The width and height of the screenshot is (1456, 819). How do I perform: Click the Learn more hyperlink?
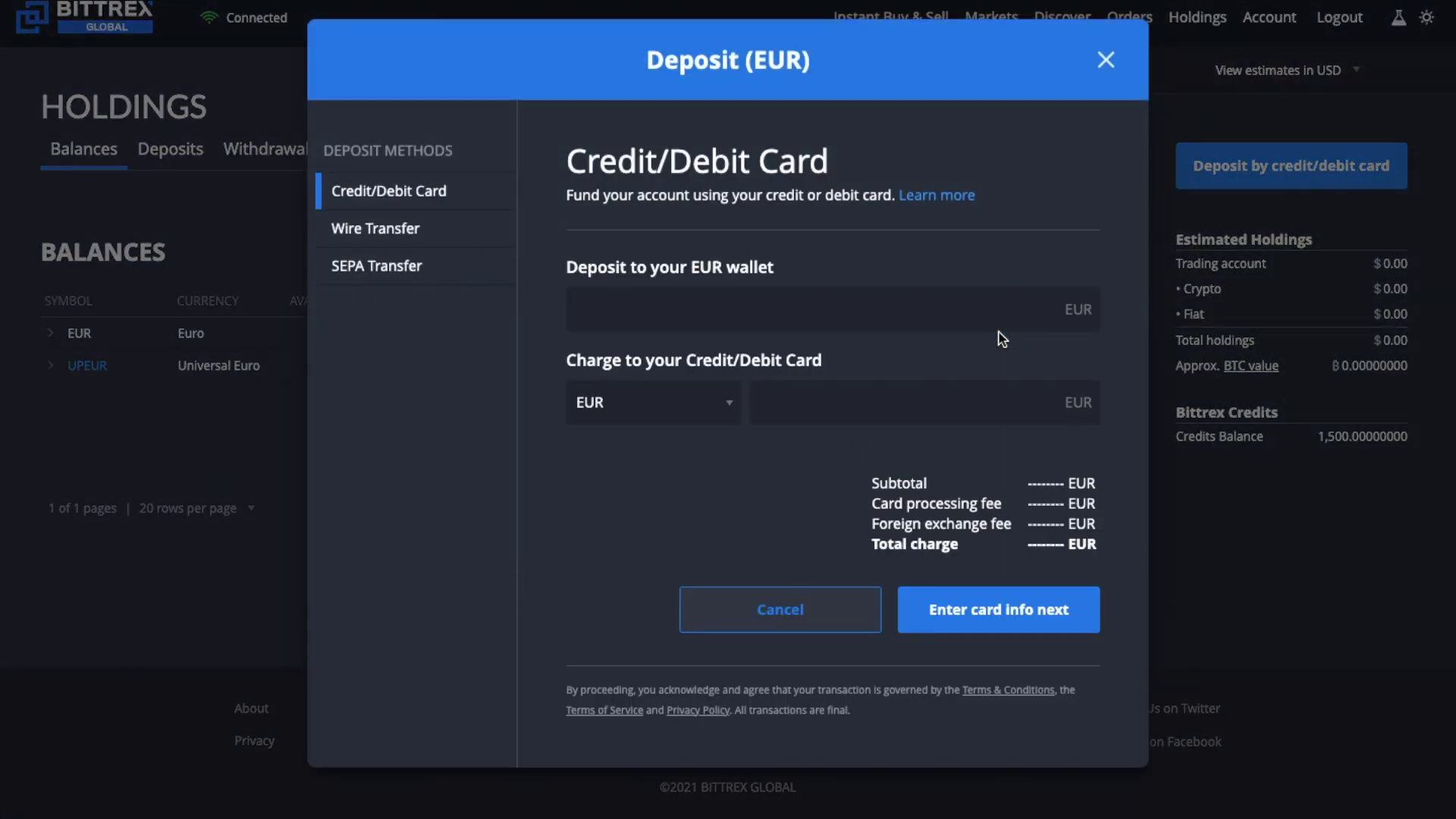click(937, 196)
